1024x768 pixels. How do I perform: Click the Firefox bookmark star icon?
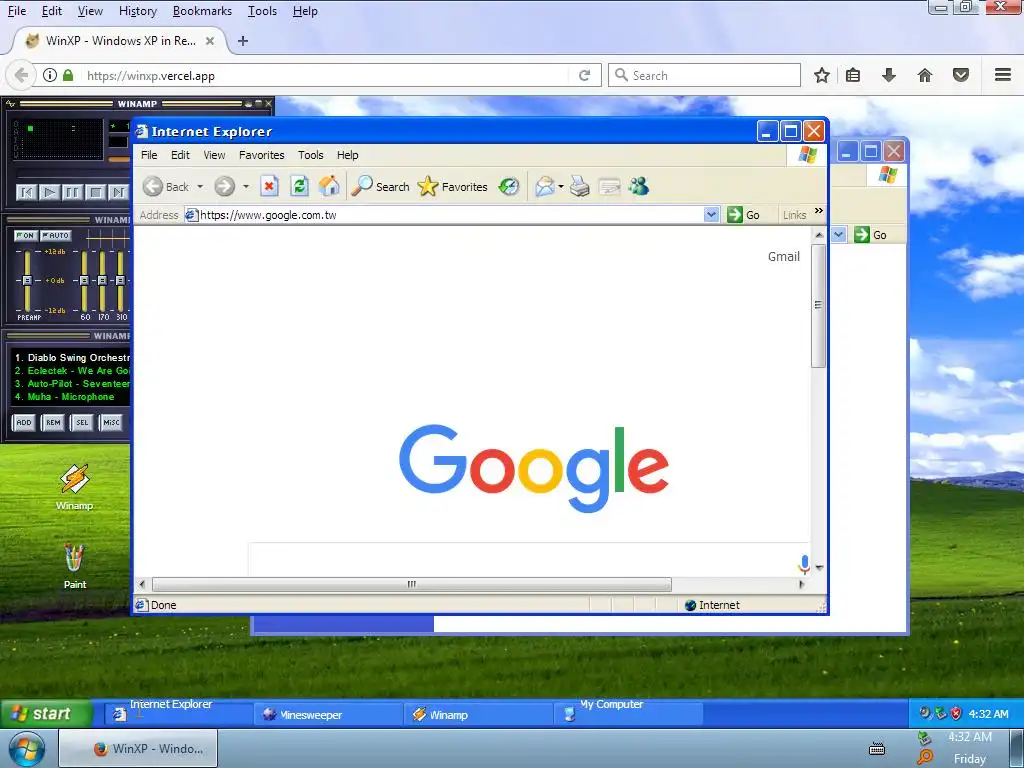coord(822,75)
